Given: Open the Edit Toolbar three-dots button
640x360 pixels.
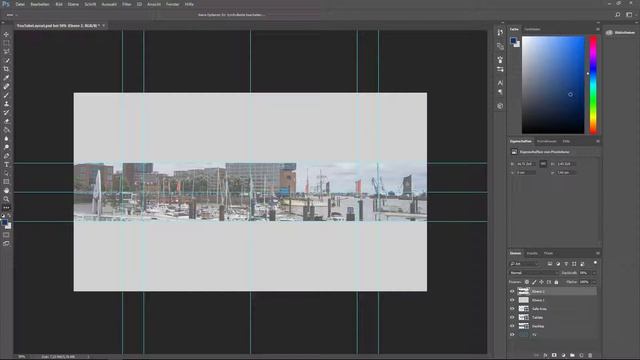Looking at the screenshot, I should click(x=6, y=208).
